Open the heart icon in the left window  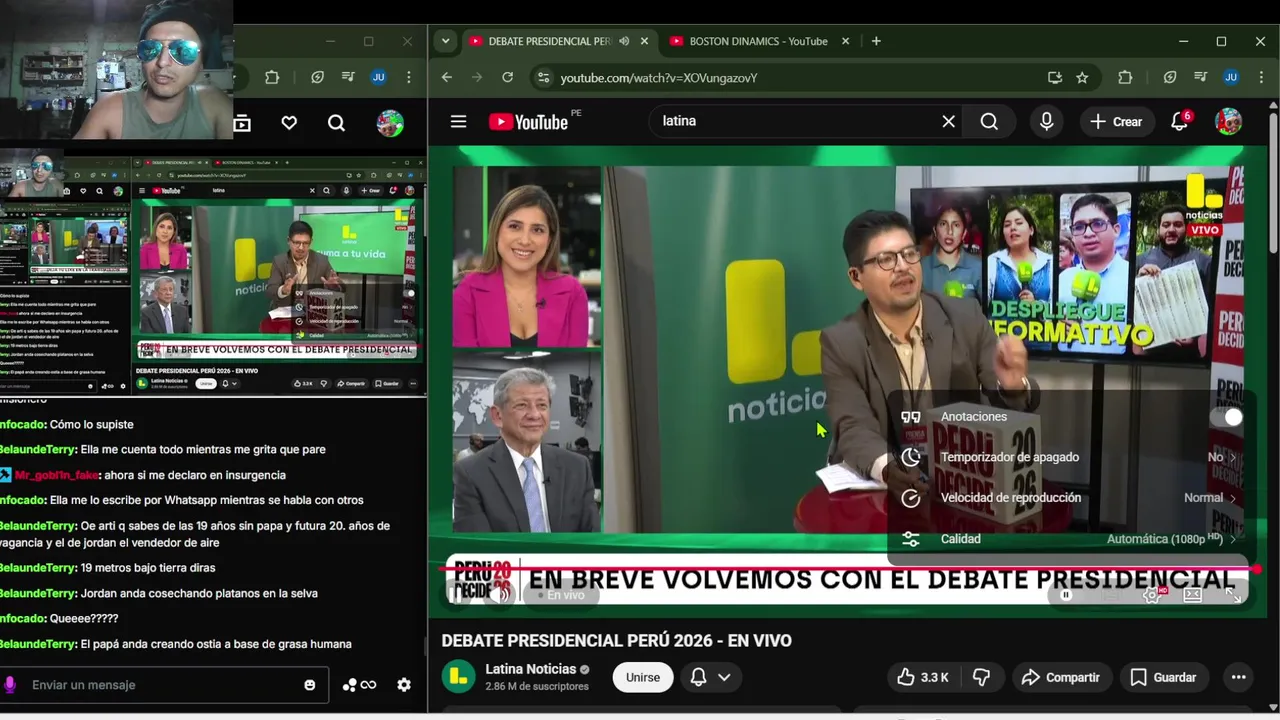[x=289, y=123]
